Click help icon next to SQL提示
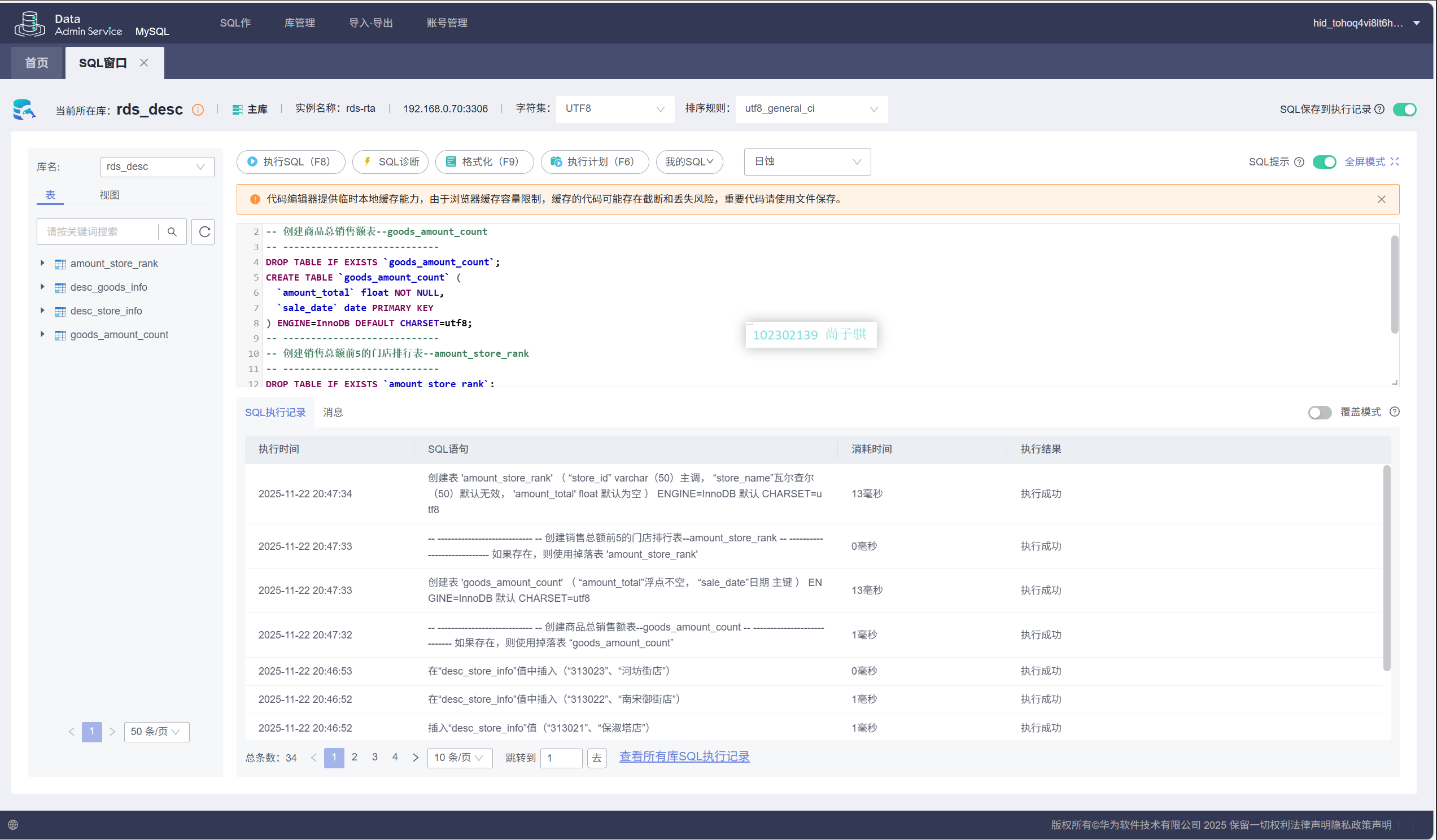The image size is (1437, 840). (1299, 162)
